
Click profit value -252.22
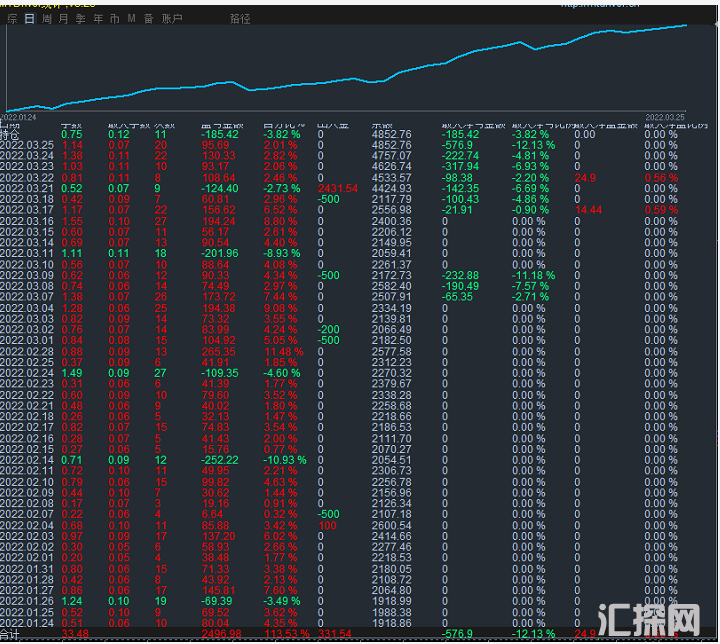[x=219, y=460]
